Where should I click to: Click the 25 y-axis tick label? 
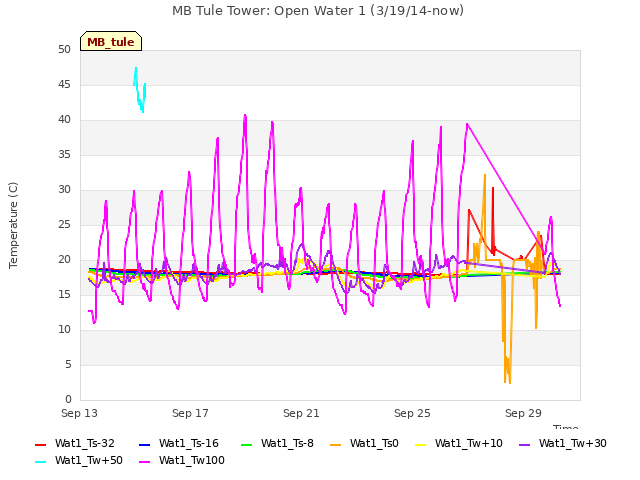[64, 225]
